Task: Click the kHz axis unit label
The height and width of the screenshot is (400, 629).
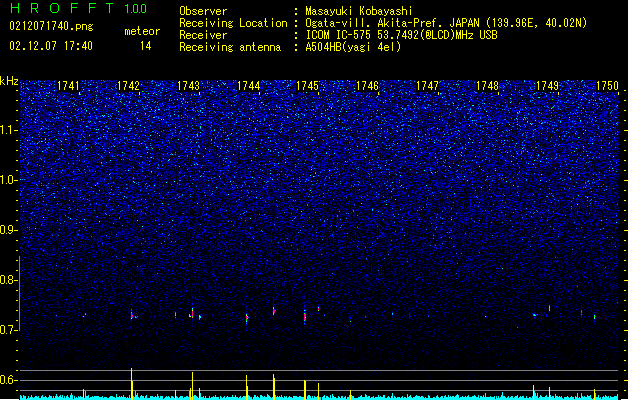Action: (9, 81)
